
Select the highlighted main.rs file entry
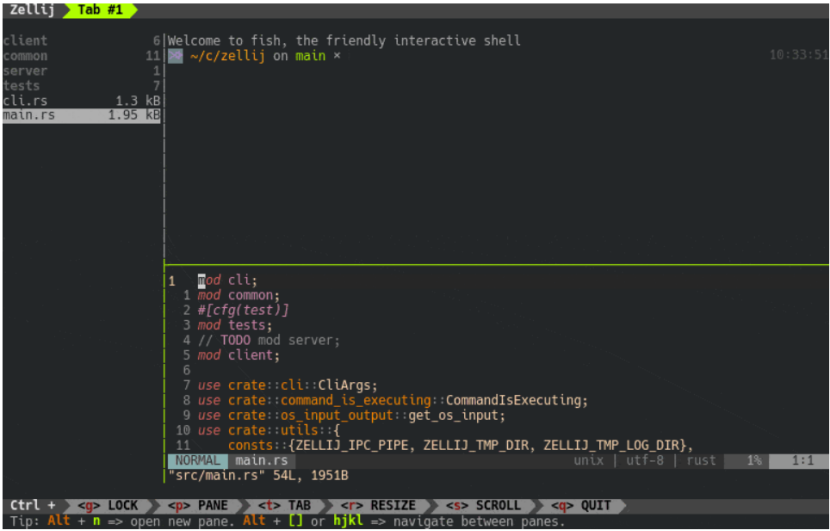82,115
